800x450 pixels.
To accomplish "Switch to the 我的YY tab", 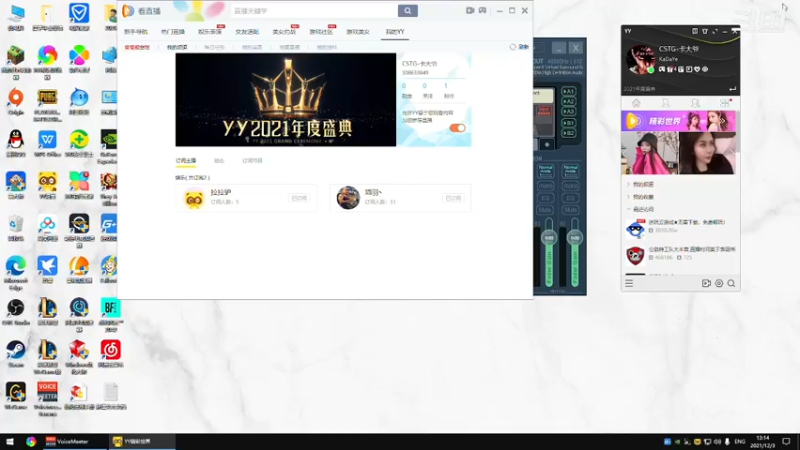I will 394,32.
